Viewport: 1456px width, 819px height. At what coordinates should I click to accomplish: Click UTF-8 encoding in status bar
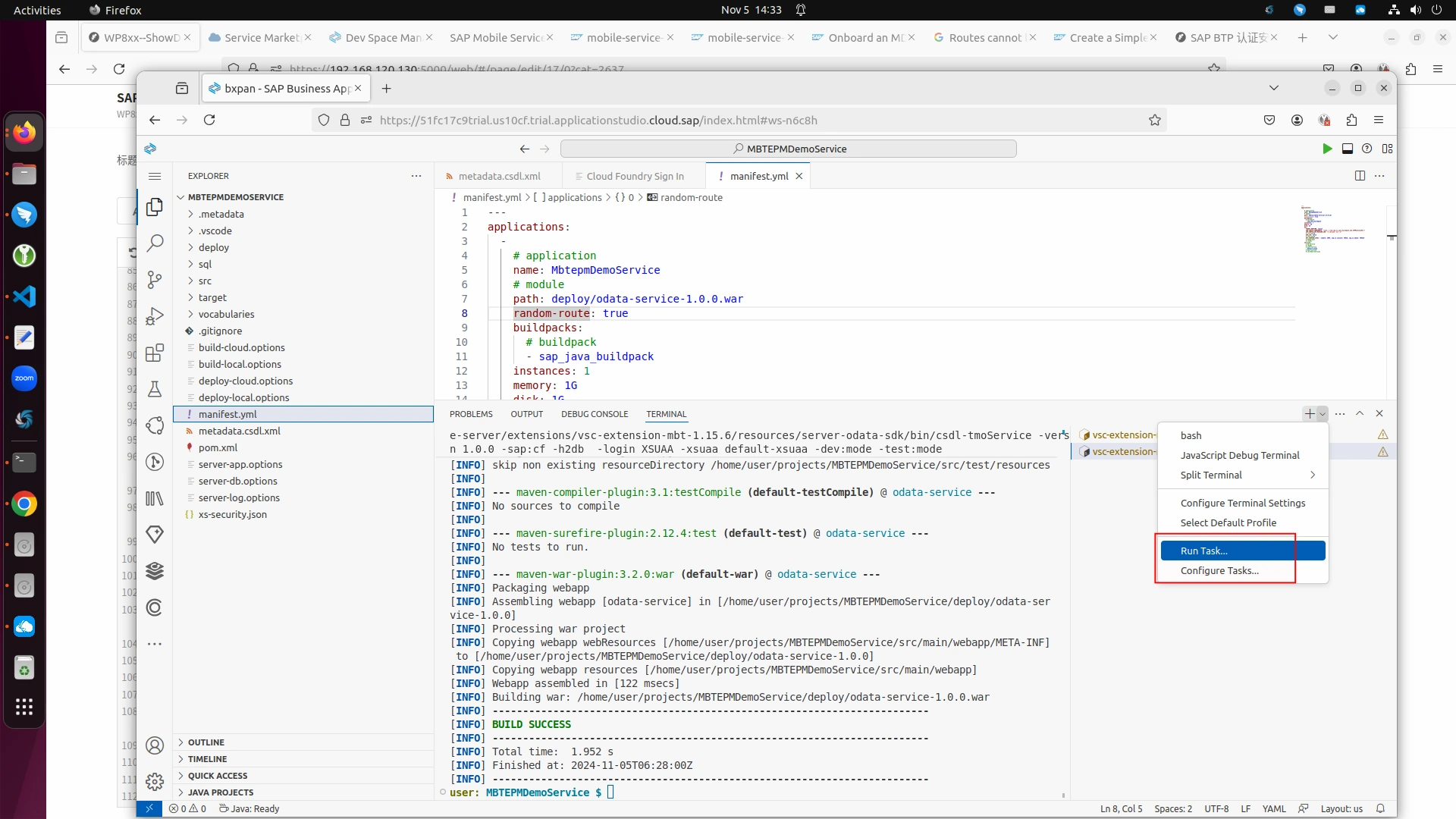(1216, 808)
